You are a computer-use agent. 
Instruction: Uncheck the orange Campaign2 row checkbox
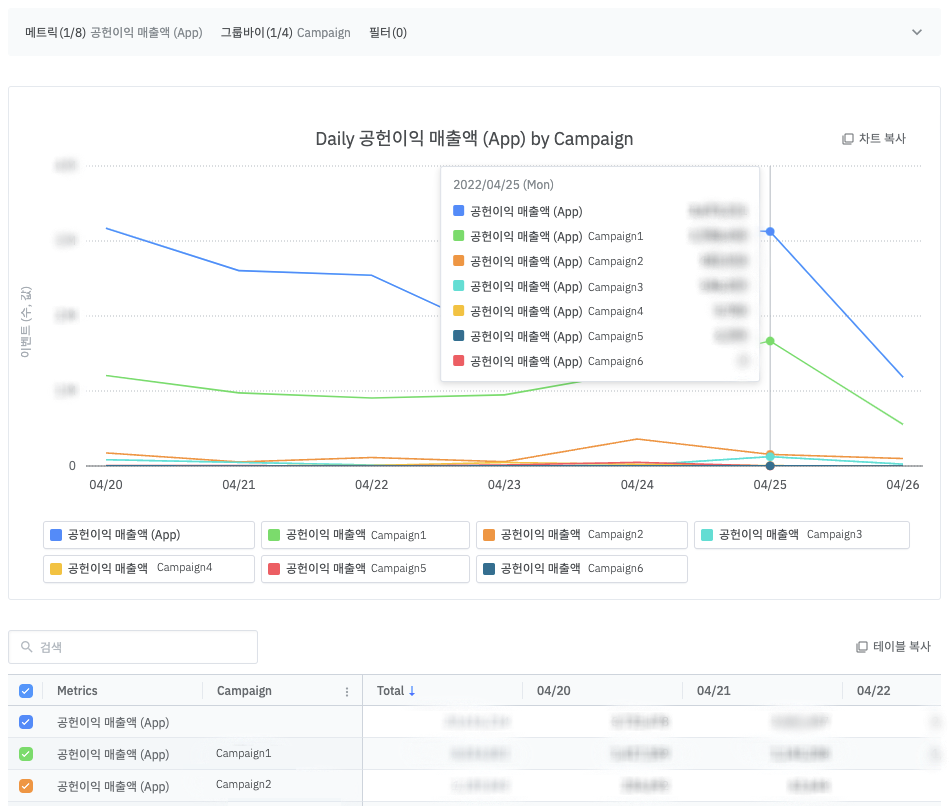tap(26, 786)
